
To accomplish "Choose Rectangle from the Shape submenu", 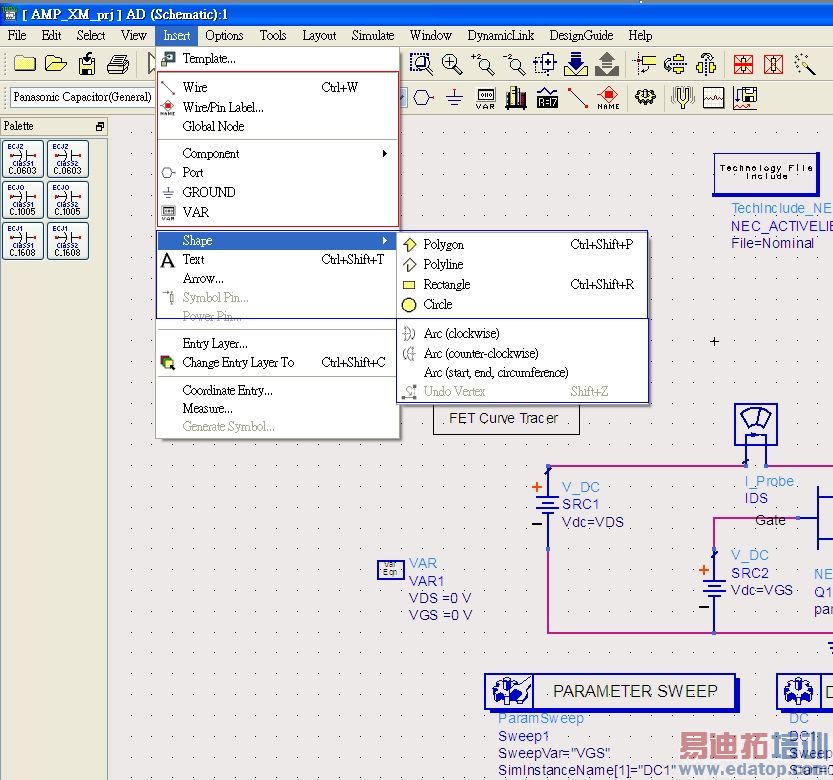I will click(446, 284).
